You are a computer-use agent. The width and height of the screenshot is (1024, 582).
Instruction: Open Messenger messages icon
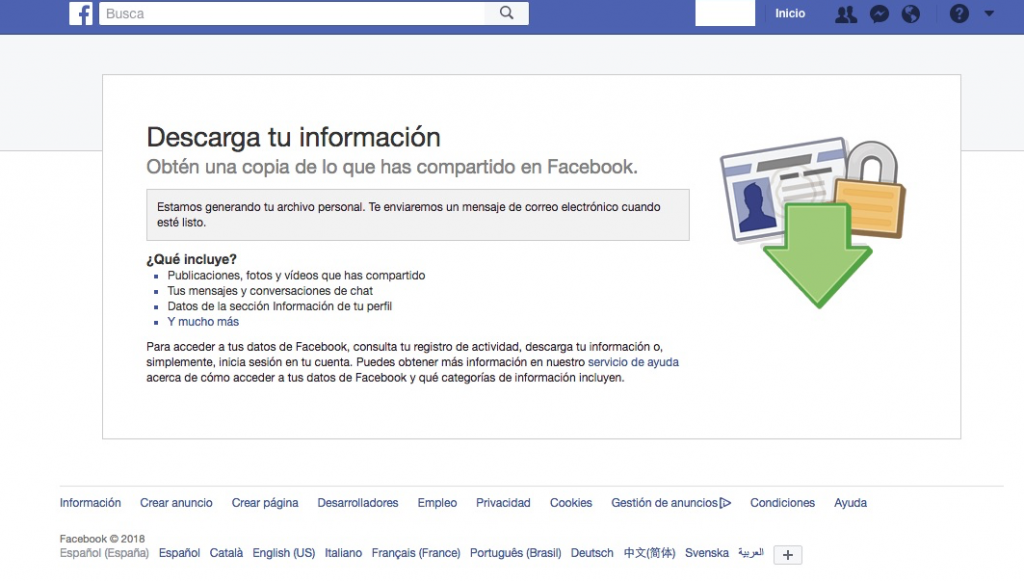(879, 14)
